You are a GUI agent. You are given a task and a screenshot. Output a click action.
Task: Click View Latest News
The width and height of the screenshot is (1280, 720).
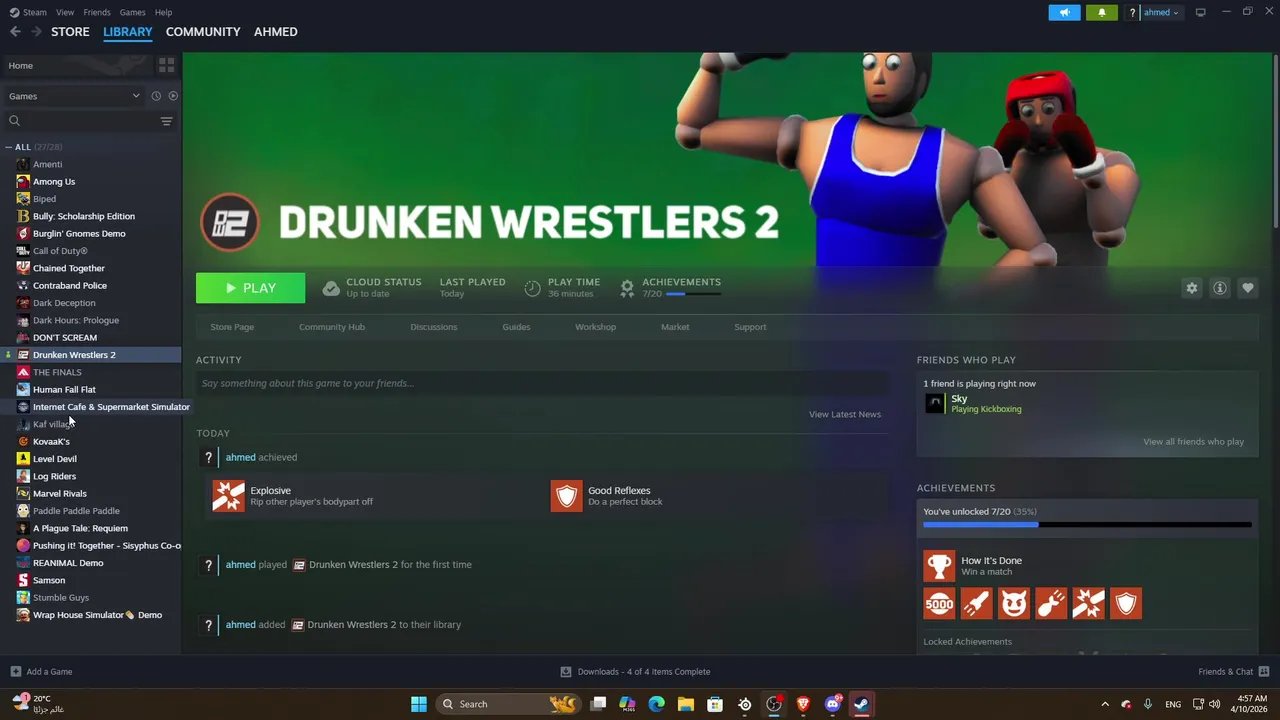tap(845, 414)
